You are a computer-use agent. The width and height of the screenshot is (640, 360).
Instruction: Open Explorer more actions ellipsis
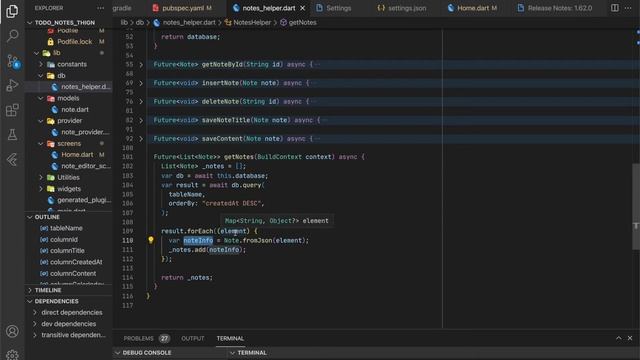point(100,8)
